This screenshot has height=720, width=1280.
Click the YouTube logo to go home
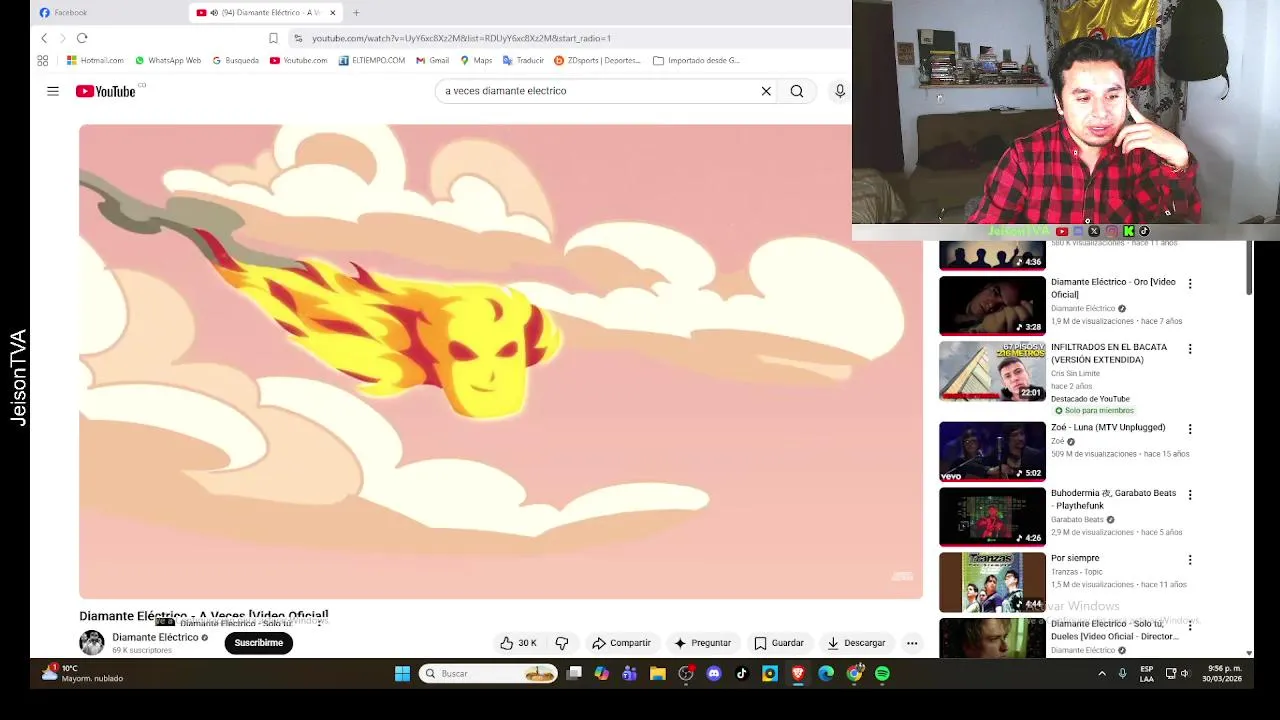pos(106,91)
